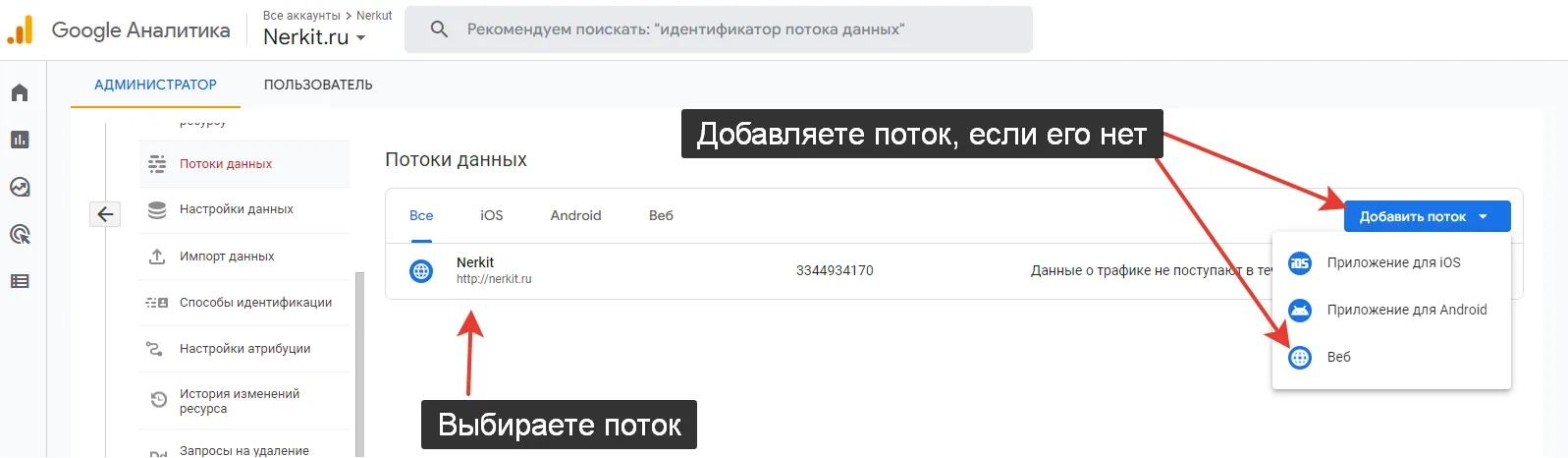Image resolution: width=1568 pixels, height=458 pixels.
Task: Choose Приложение для Android menu item
Action: [x=1391, y=311]
